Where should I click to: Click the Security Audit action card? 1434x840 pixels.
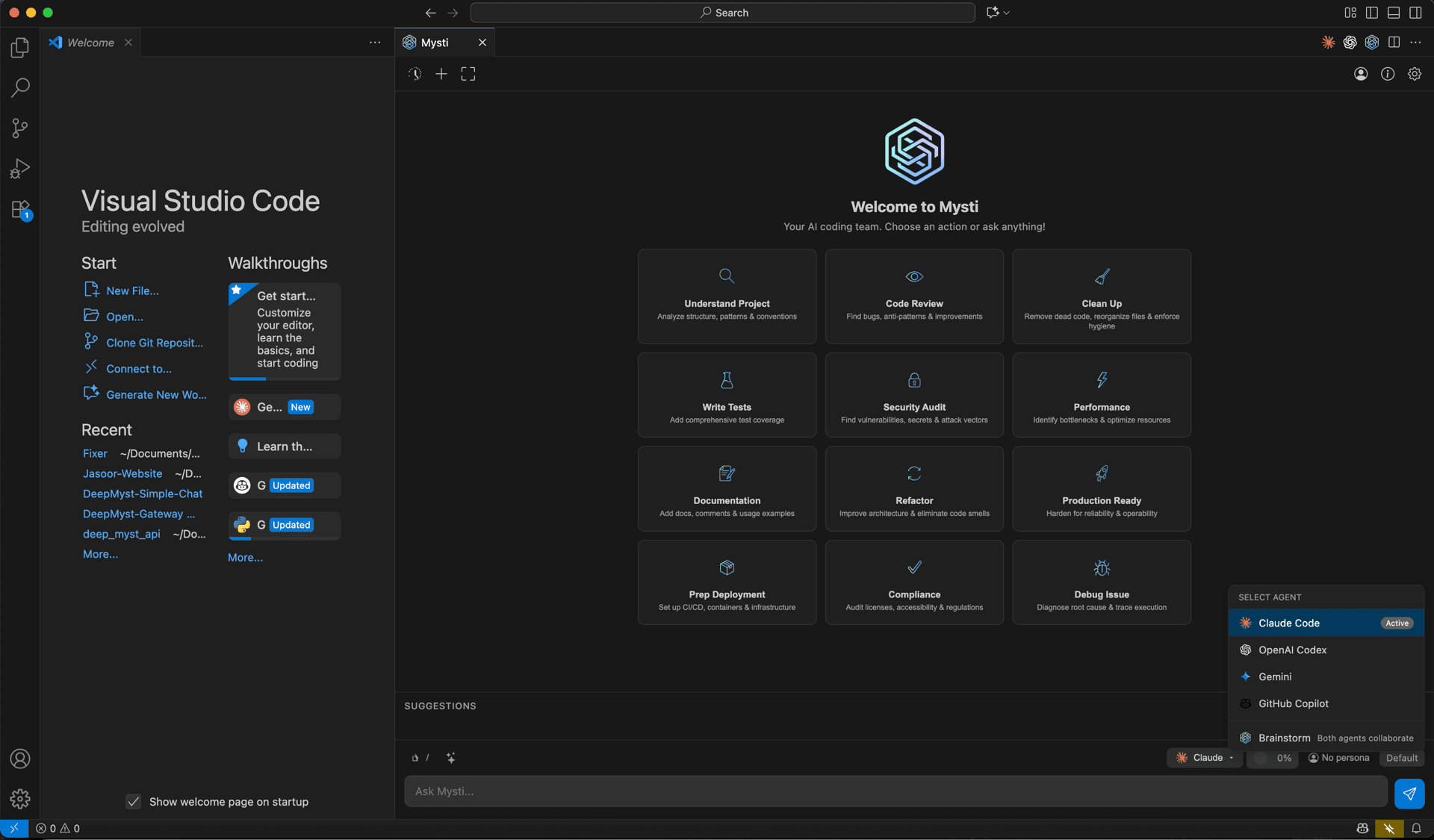tap(913, 395)
